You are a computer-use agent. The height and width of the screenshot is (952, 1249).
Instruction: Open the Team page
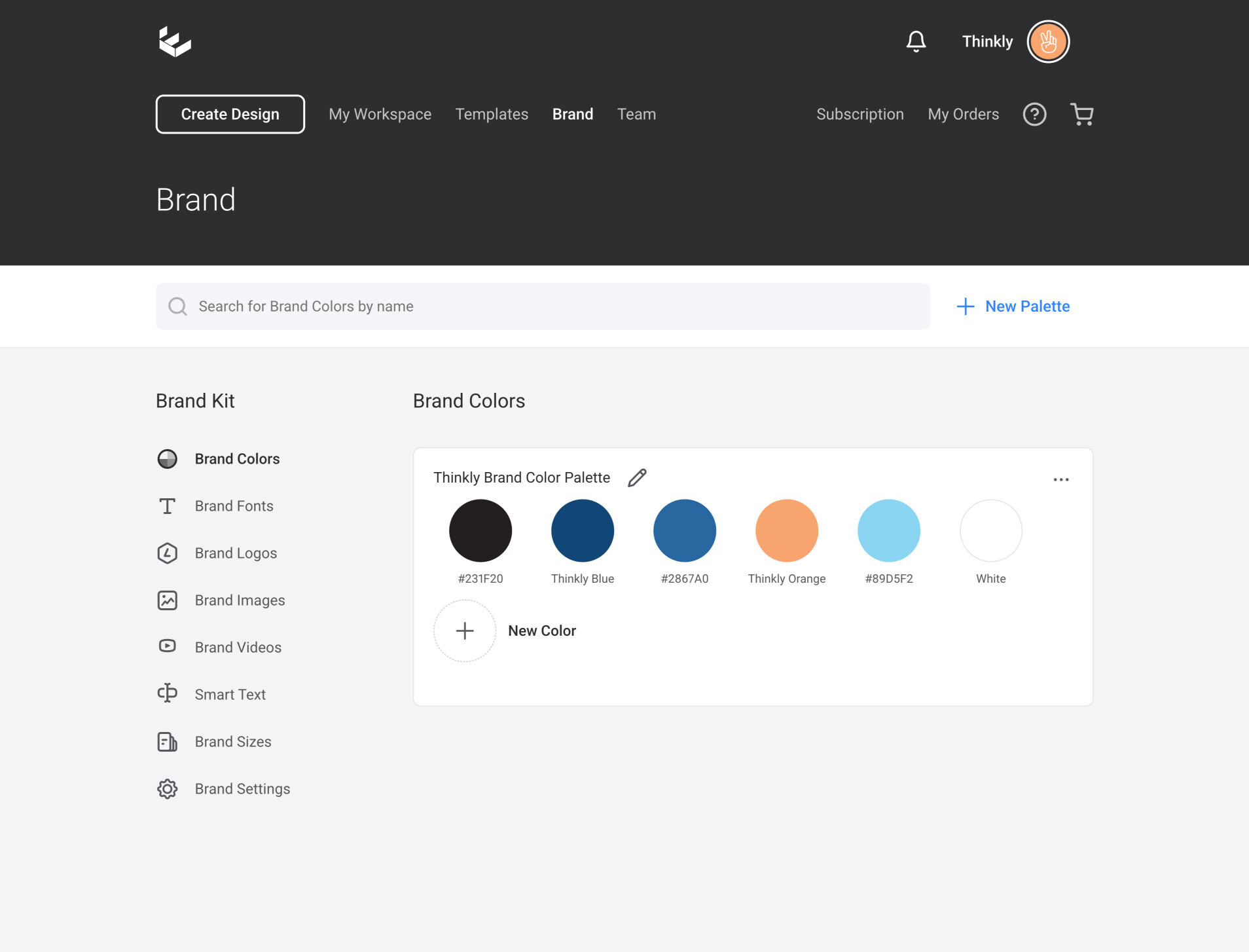pos(636,115)
